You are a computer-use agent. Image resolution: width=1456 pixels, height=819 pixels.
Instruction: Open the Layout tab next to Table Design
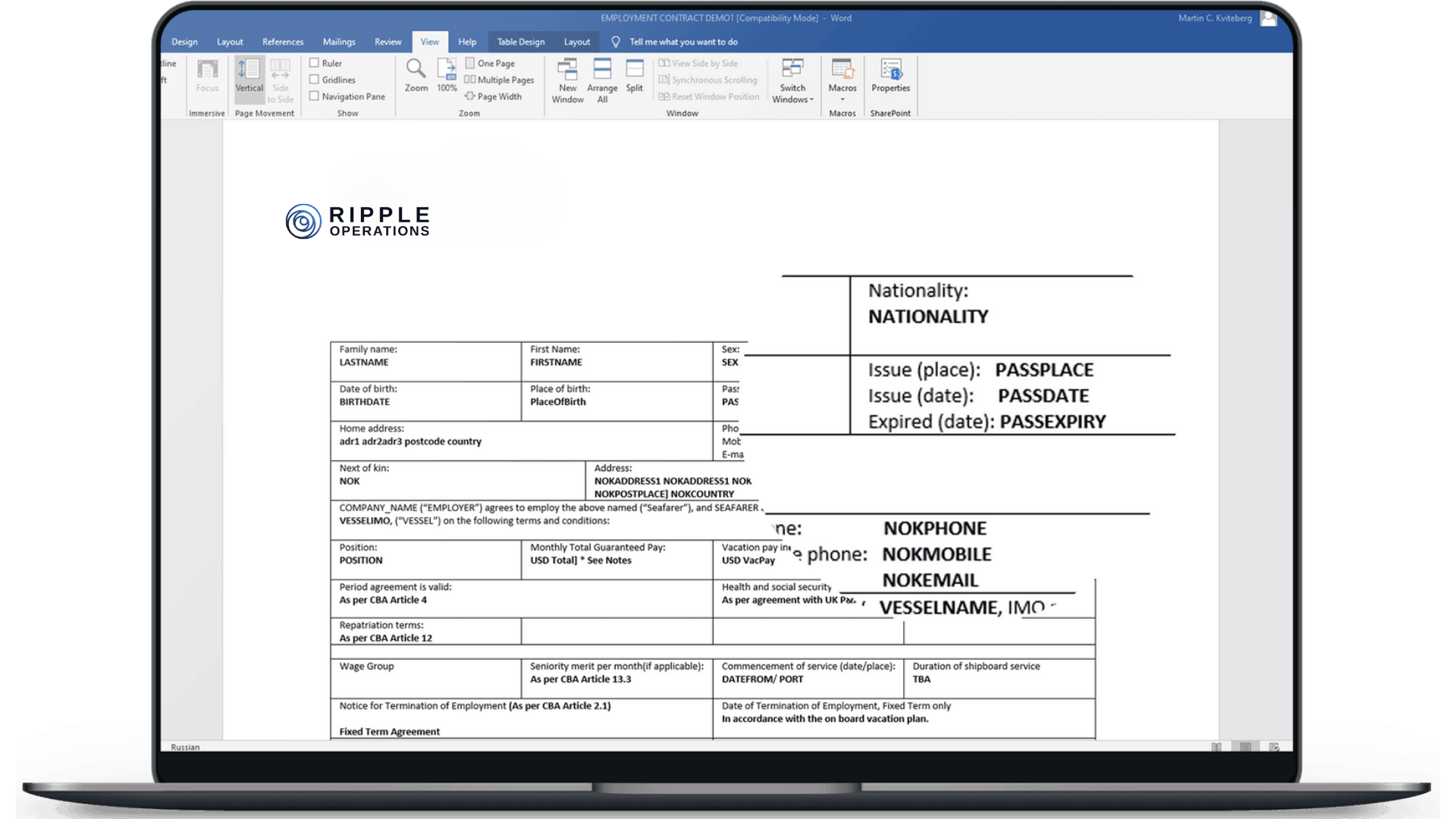(576, 42)
